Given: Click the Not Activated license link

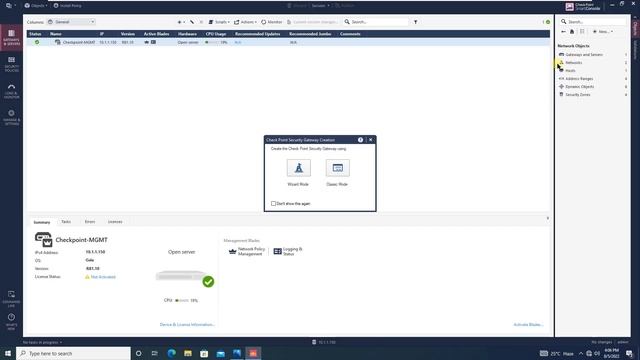Looking at the screenshot, I should point(103,277).
